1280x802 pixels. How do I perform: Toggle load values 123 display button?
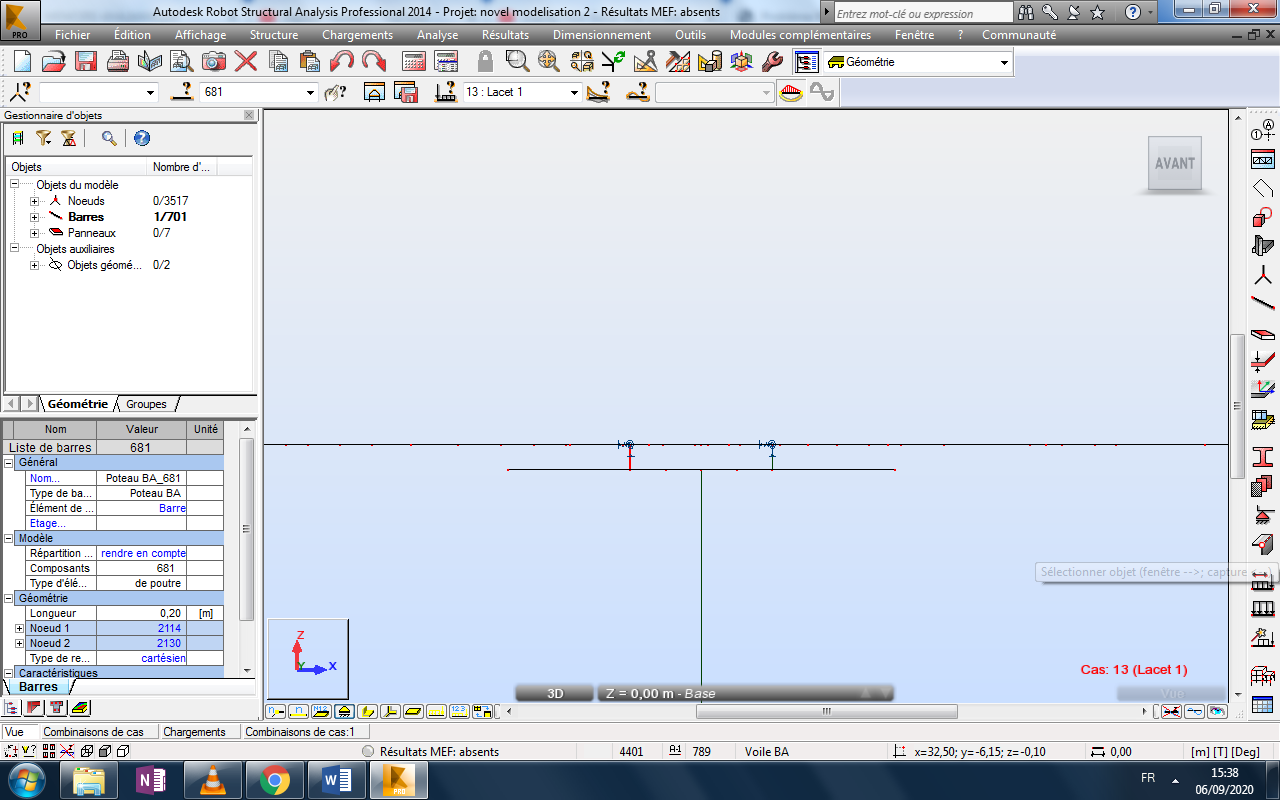pos(459,712)
